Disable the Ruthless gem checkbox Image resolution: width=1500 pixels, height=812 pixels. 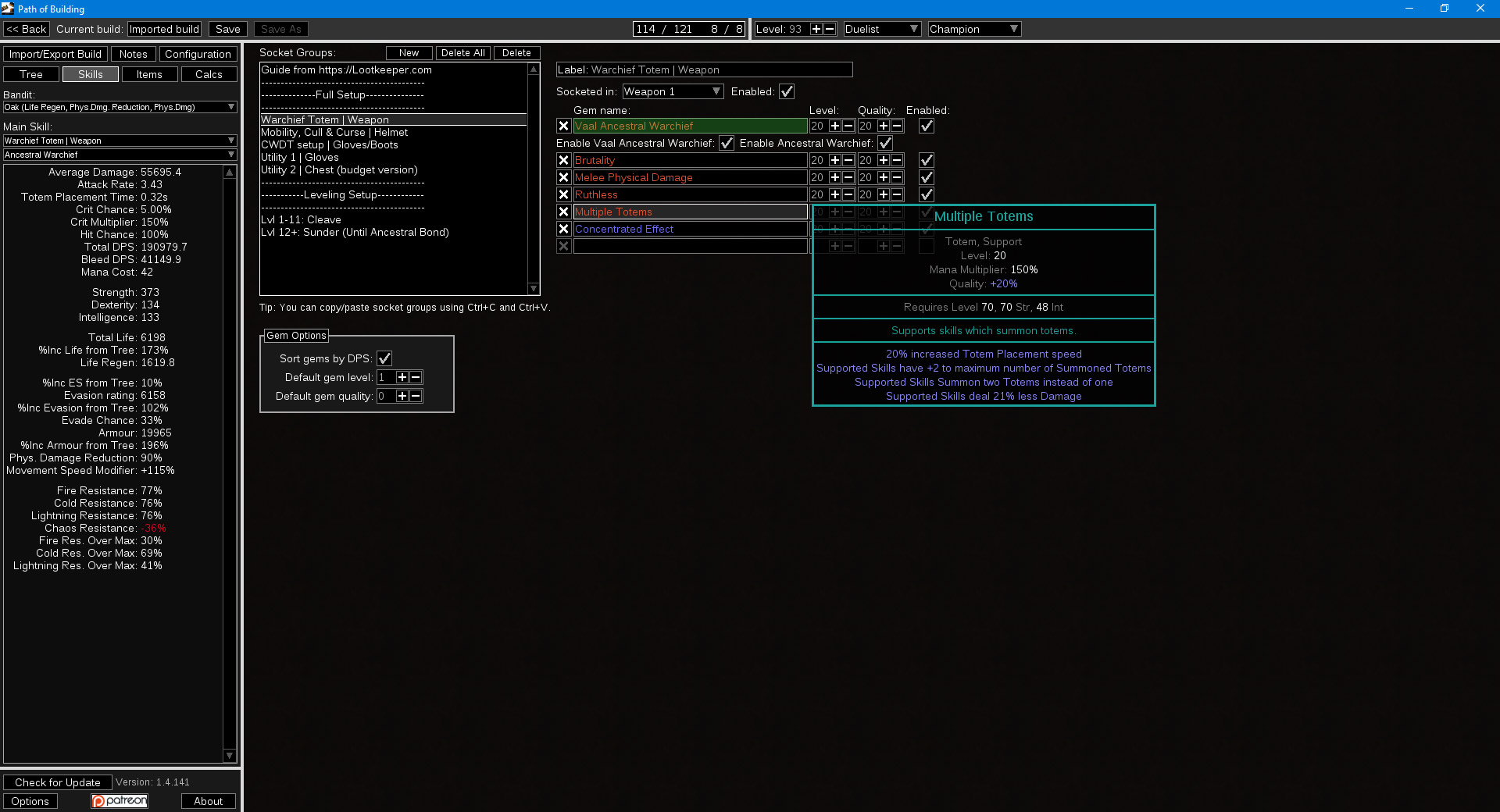(927, 194)
